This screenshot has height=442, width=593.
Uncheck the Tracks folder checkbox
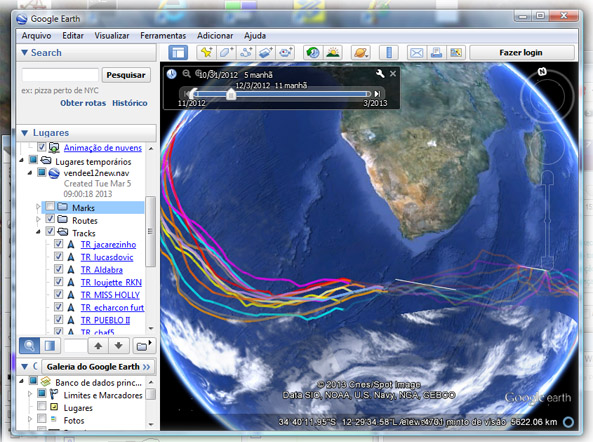50,231
